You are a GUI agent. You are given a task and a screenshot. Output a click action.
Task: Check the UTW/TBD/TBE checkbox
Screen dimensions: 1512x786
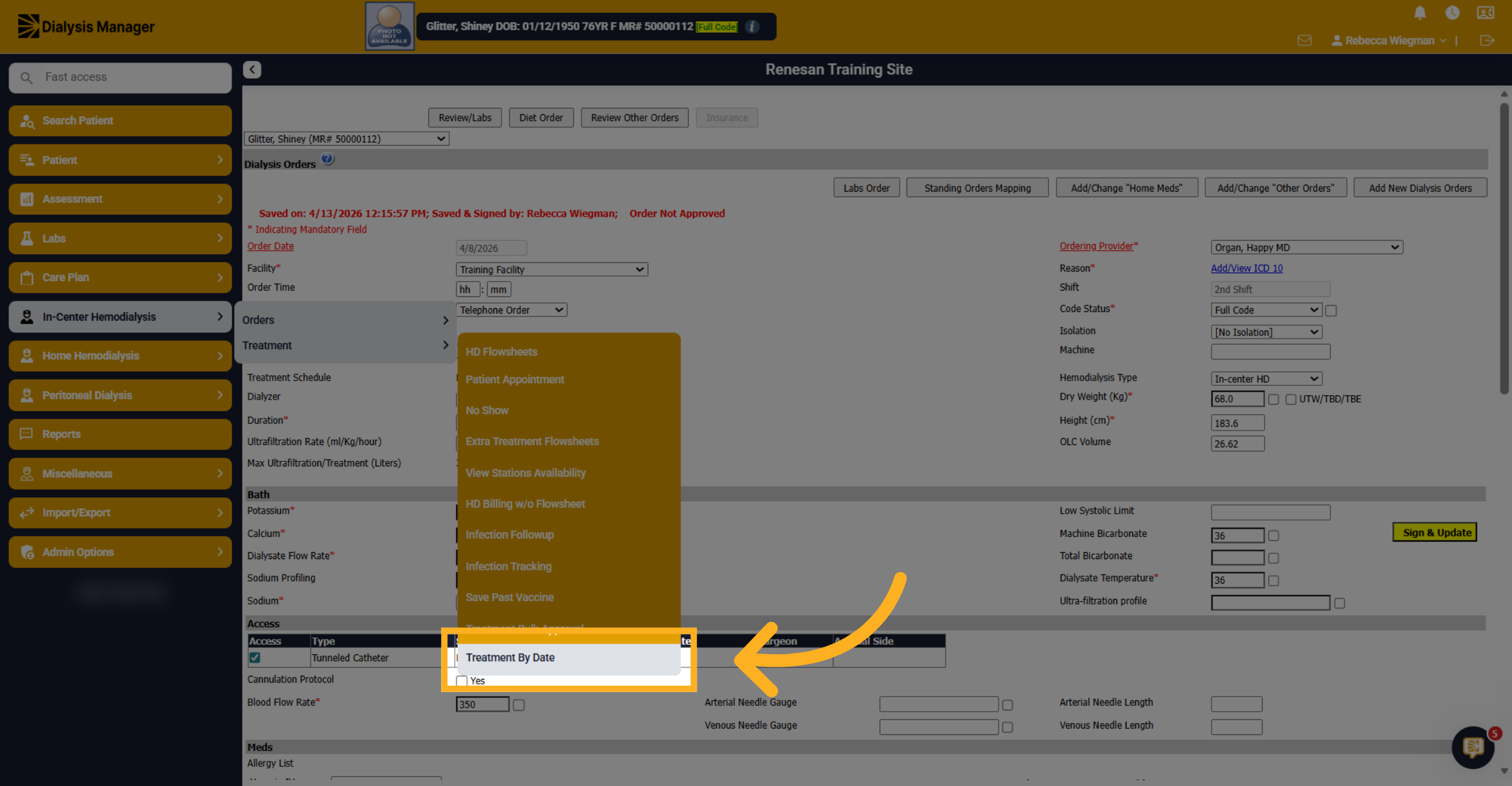coord(1291,400)
